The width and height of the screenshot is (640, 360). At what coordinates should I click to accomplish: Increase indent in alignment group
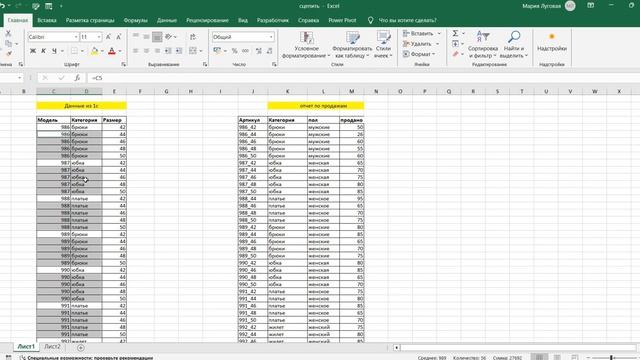click(x=179, y=51)
